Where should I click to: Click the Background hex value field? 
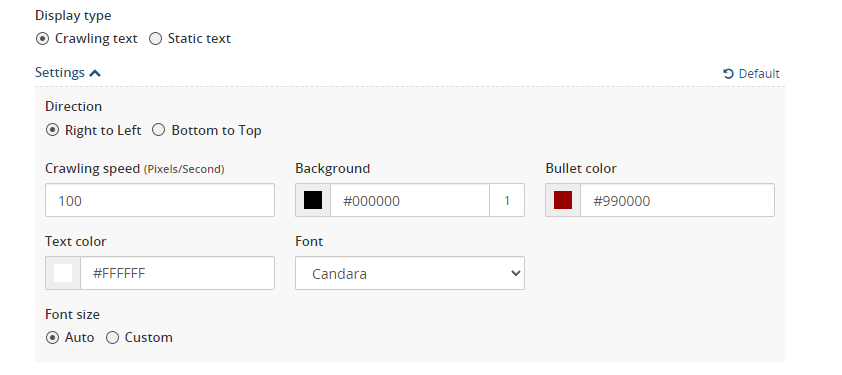coord(410,200)
